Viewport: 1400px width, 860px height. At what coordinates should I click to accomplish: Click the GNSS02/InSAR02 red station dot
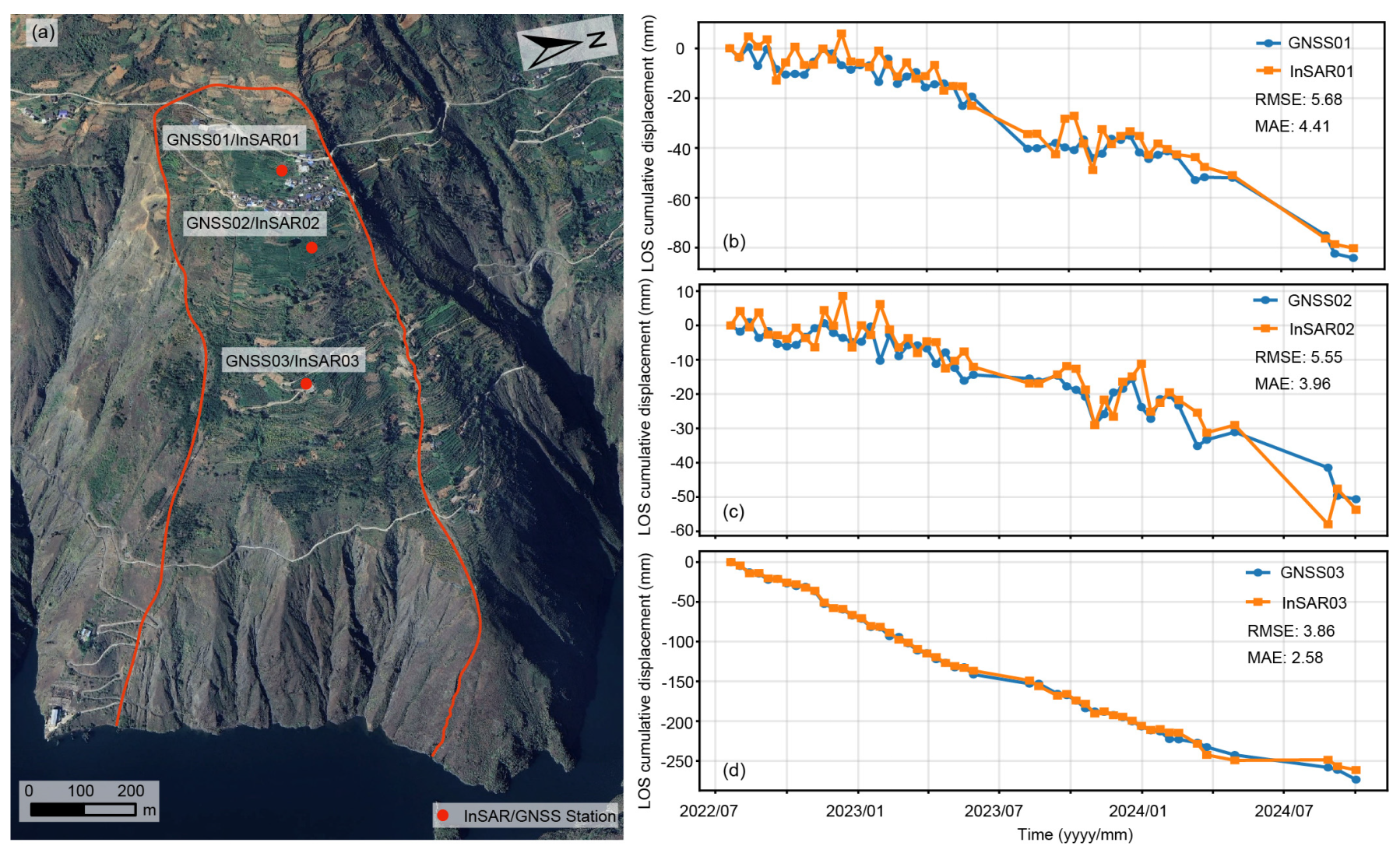(x=311, y=247)
